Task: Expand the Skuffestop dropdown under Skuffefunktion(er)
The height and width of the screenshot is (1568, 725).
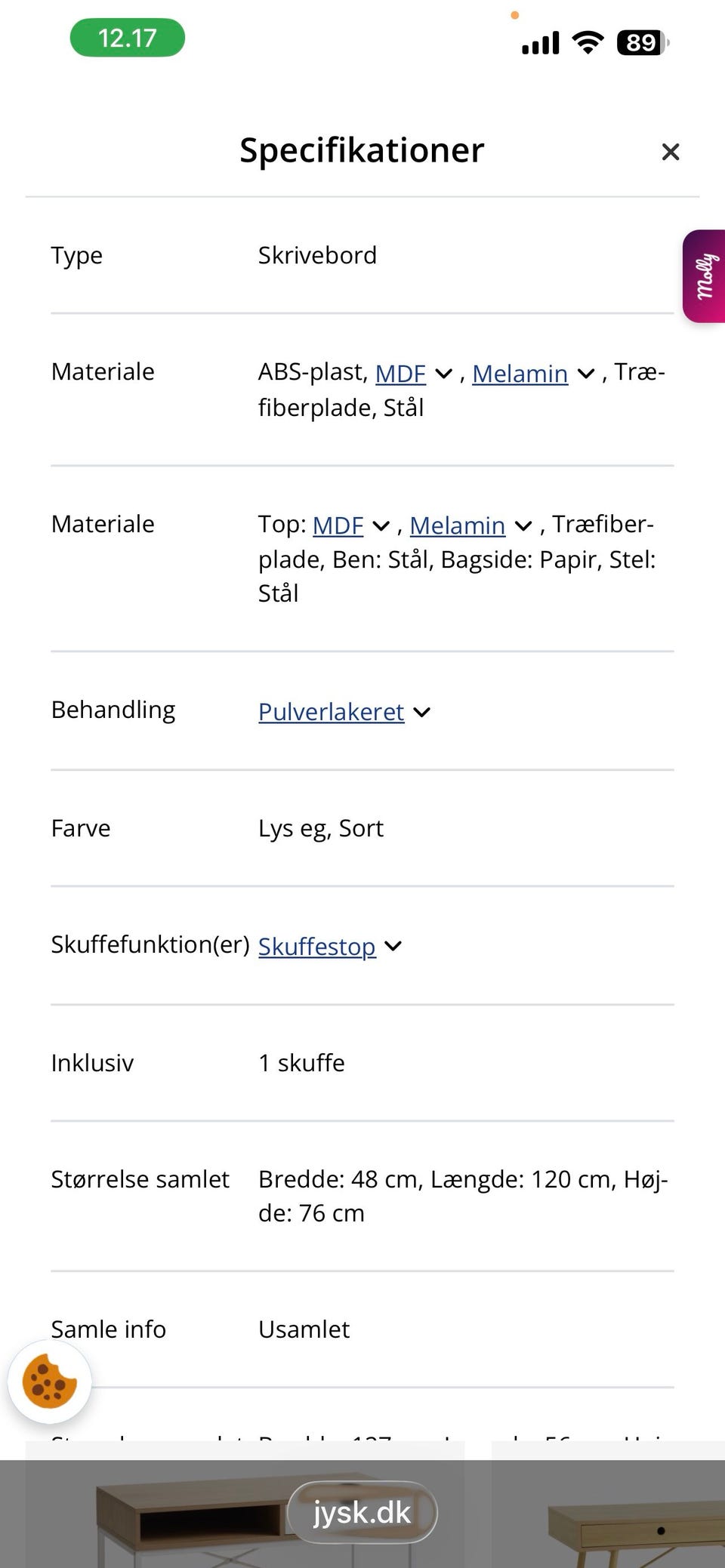Action: (x=393, y=945)
